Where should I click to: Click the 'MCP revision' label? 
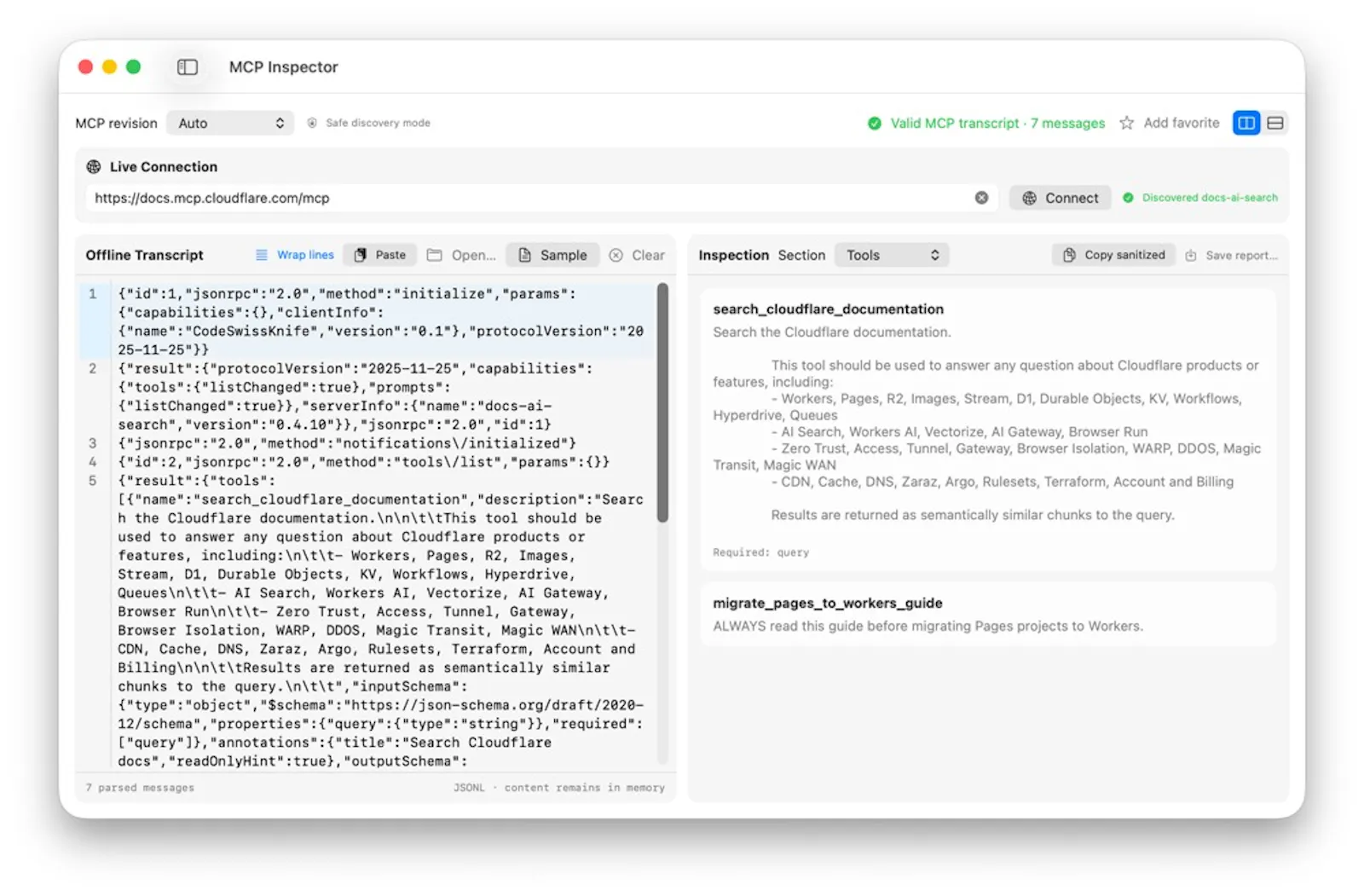[x=116, y=124]
